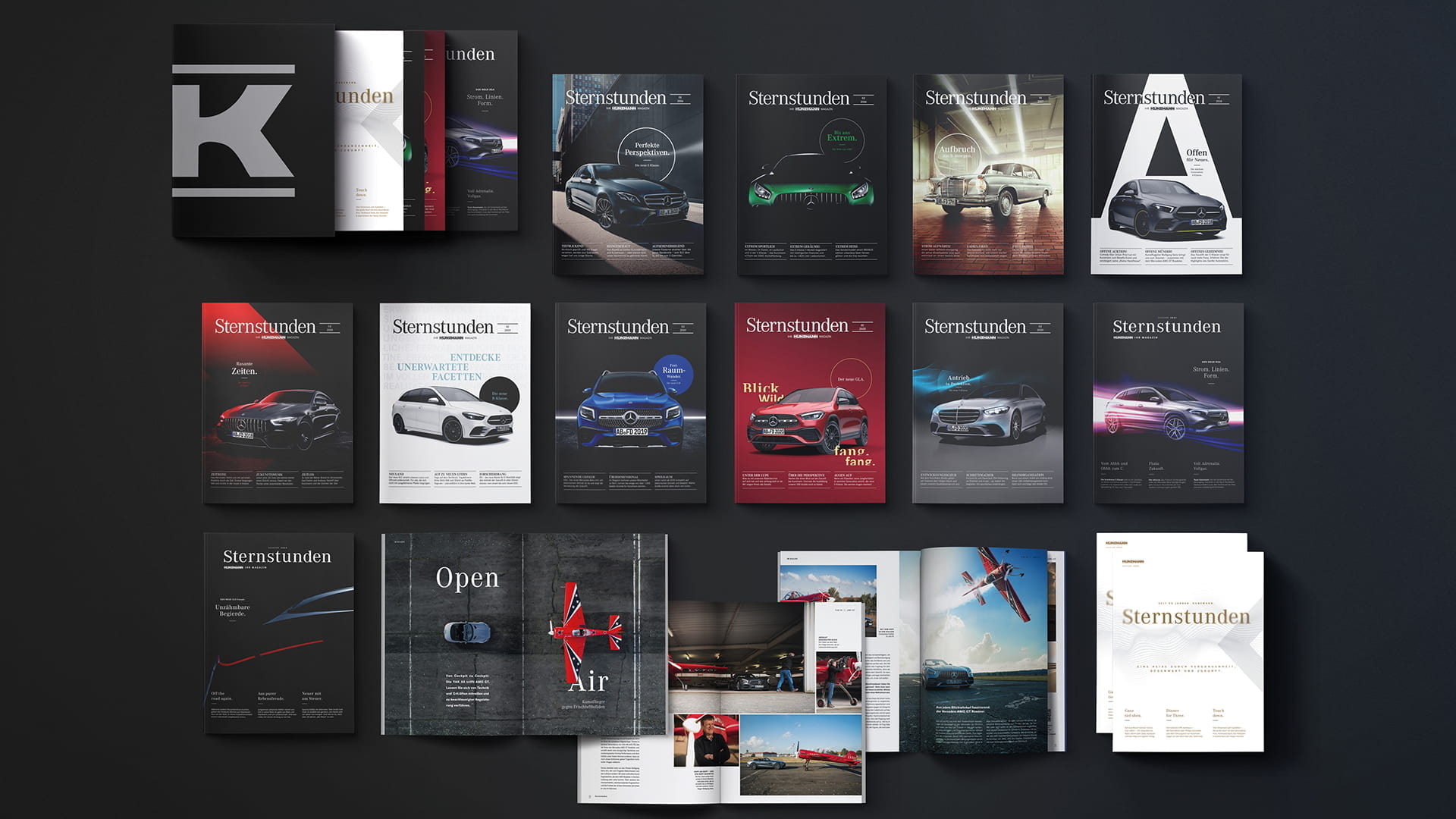This screenshot has width=1456, height=819.
Task: Click the EQA cover rightmost in the slipcase stack
Action: (481, 130)
